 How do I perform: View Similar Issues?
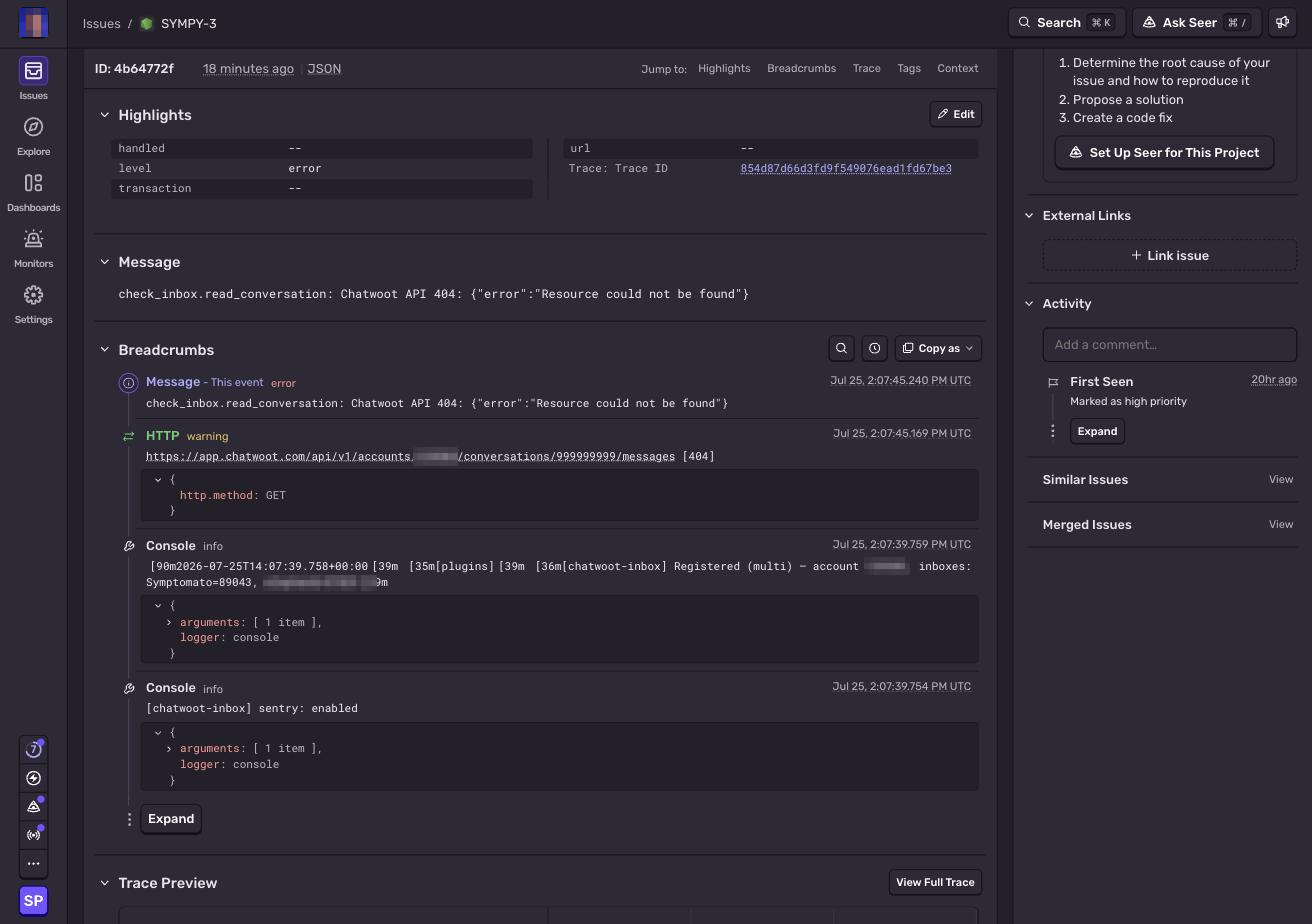(1281, 480)
